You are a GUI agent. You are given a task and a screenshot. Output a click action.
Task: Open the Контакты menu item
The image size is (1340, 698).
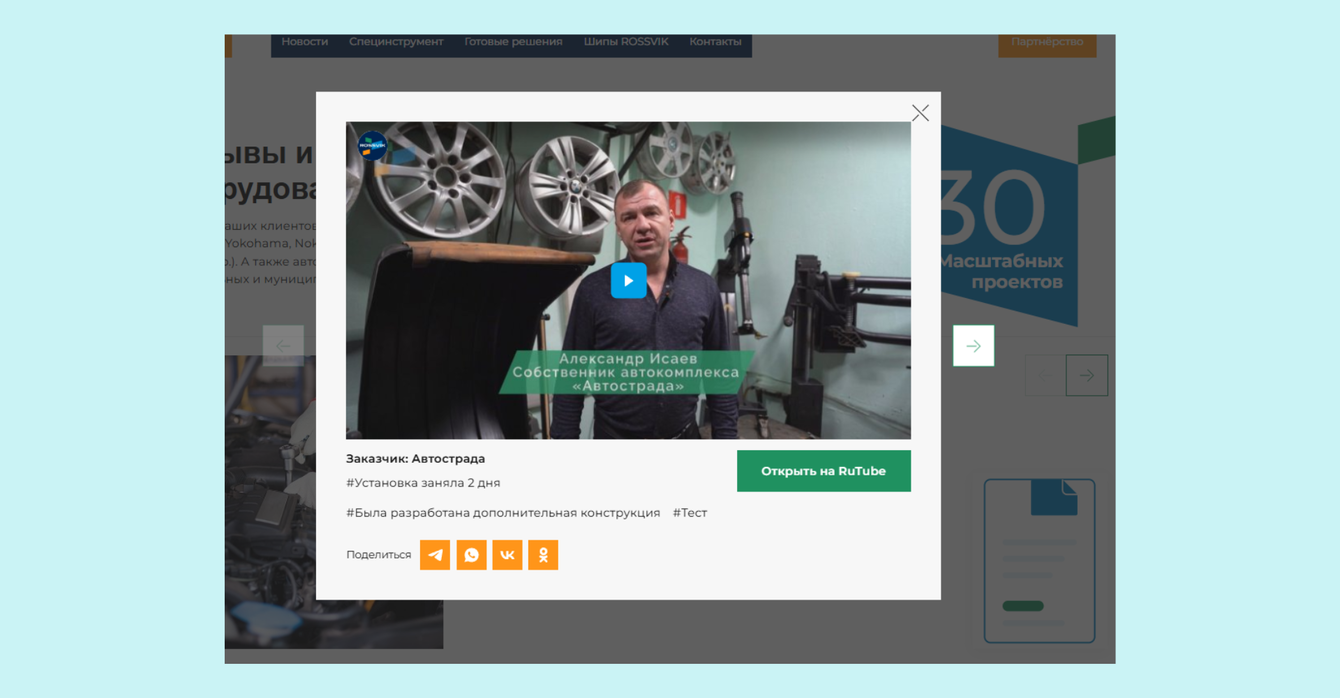tap(715, 42)
